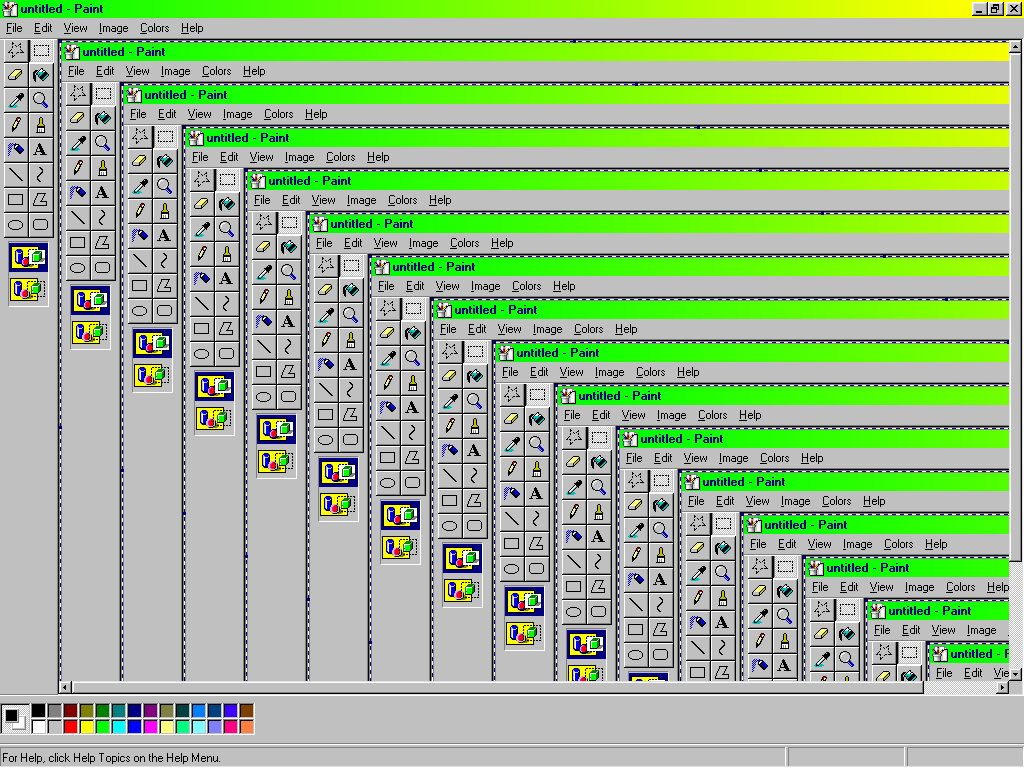Select the Magnifier tool in outermost toolbox
This screenshot has width=1024, height=768.
pos(40,100)
